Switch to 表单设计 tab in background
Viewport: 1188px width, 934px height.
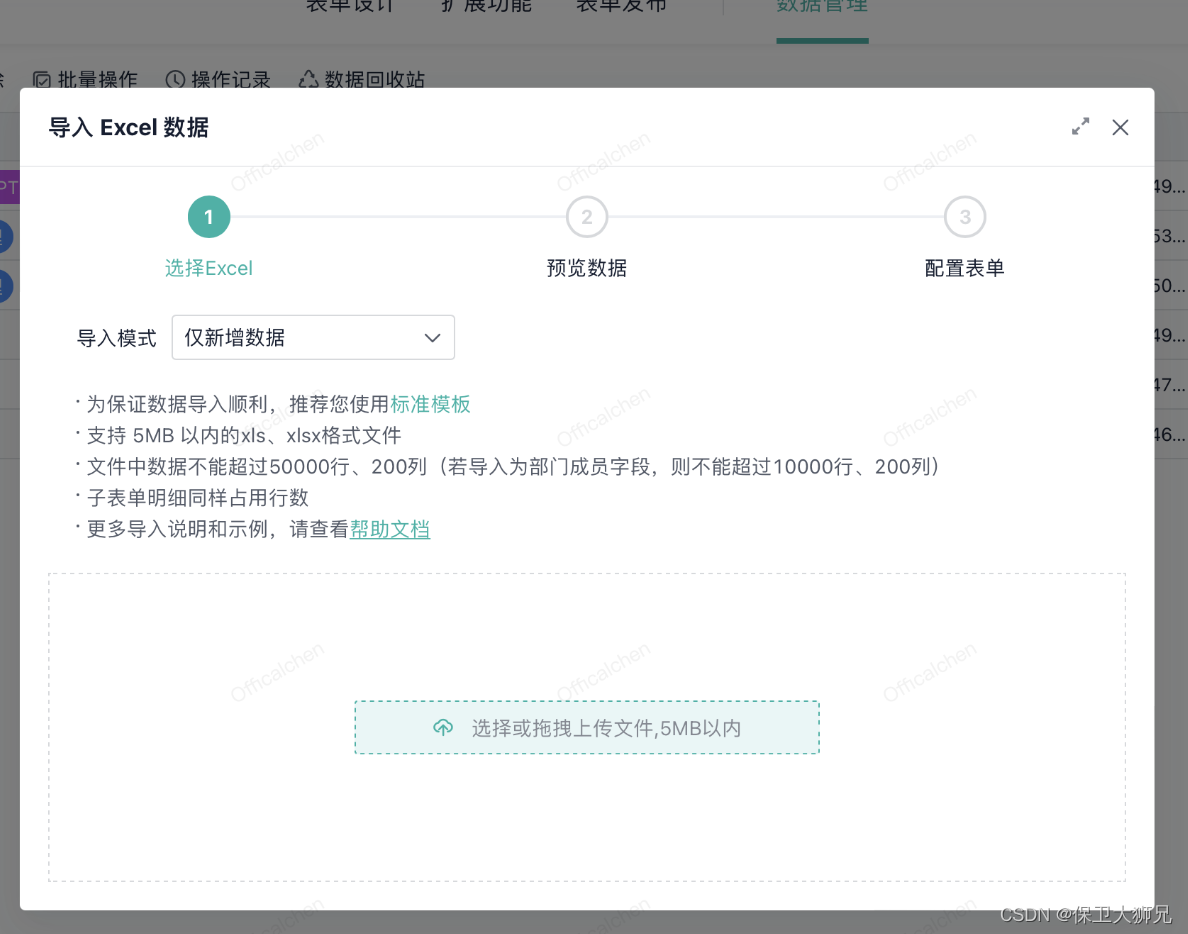(x=351, y=6)
